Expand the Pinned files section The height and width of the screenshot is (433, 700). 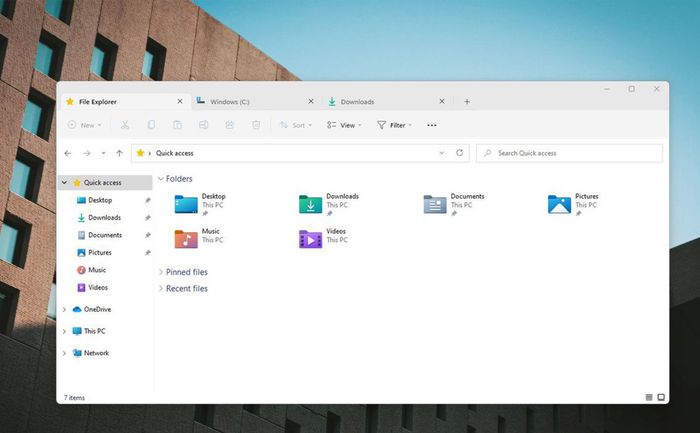161,272
